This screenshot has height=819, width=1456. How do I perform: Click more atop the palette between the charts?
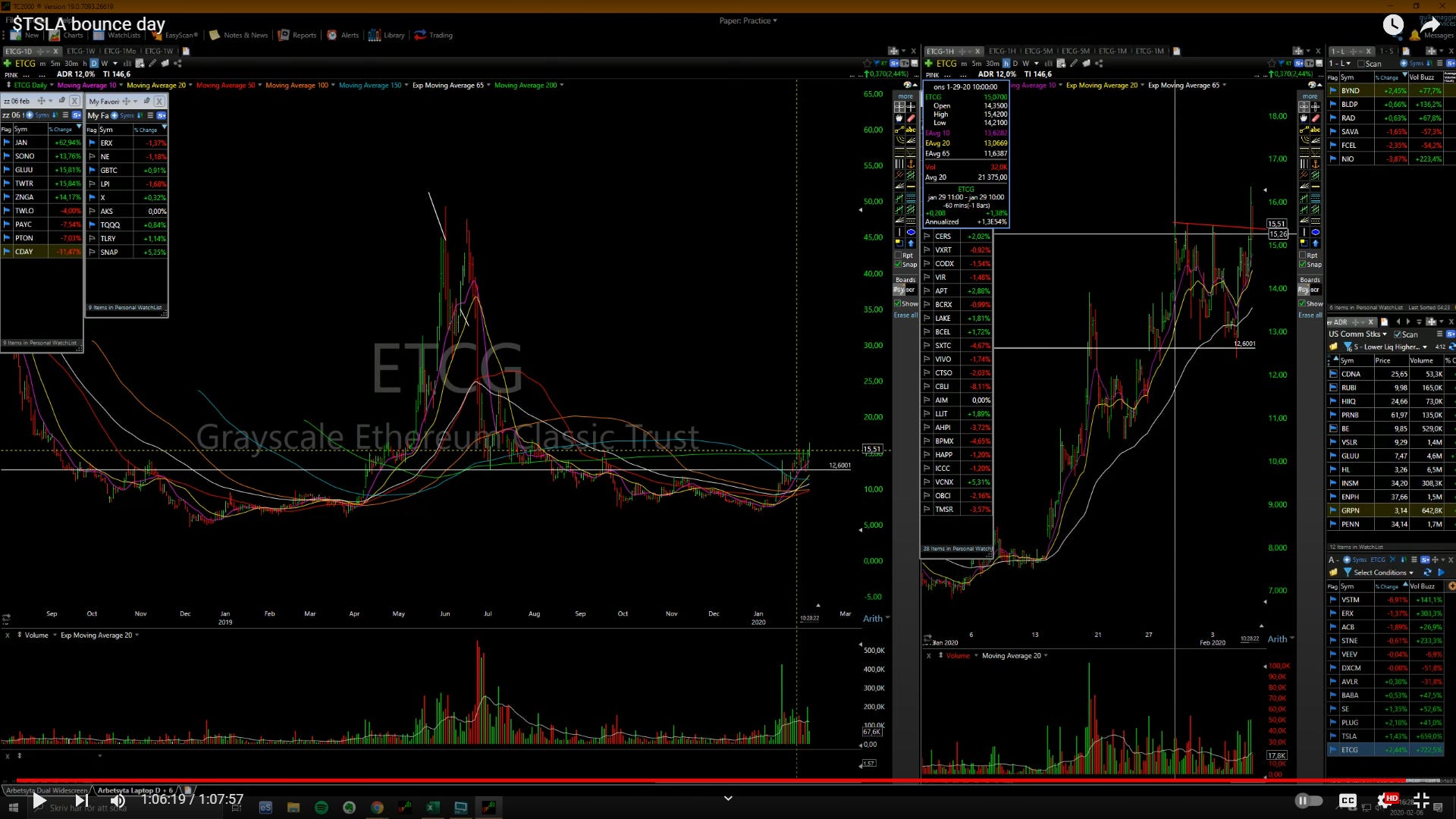pyautogui.click(x=905, y=96)
